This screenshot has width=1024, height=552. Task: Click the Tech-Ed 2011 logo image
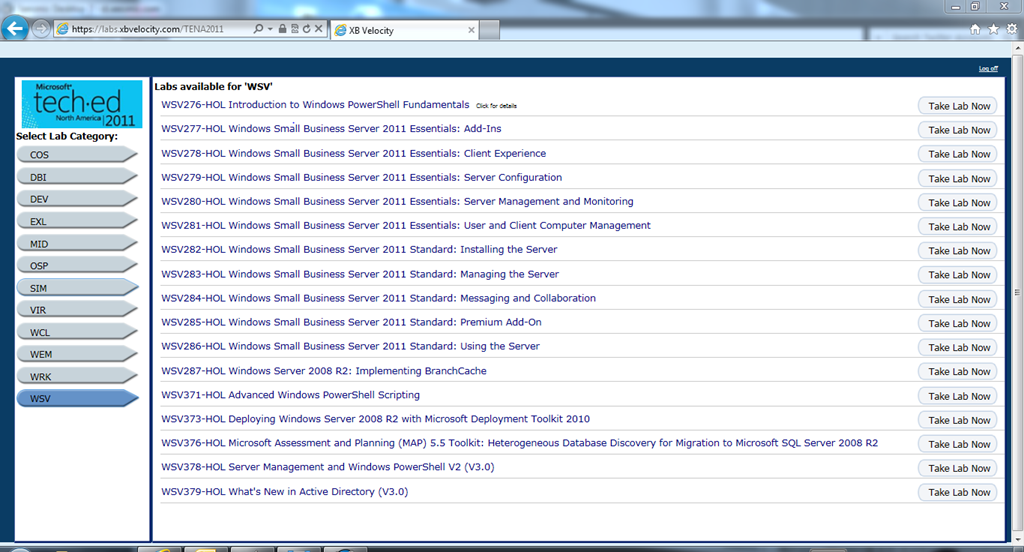pyautogui.click(x=82, y=104)
